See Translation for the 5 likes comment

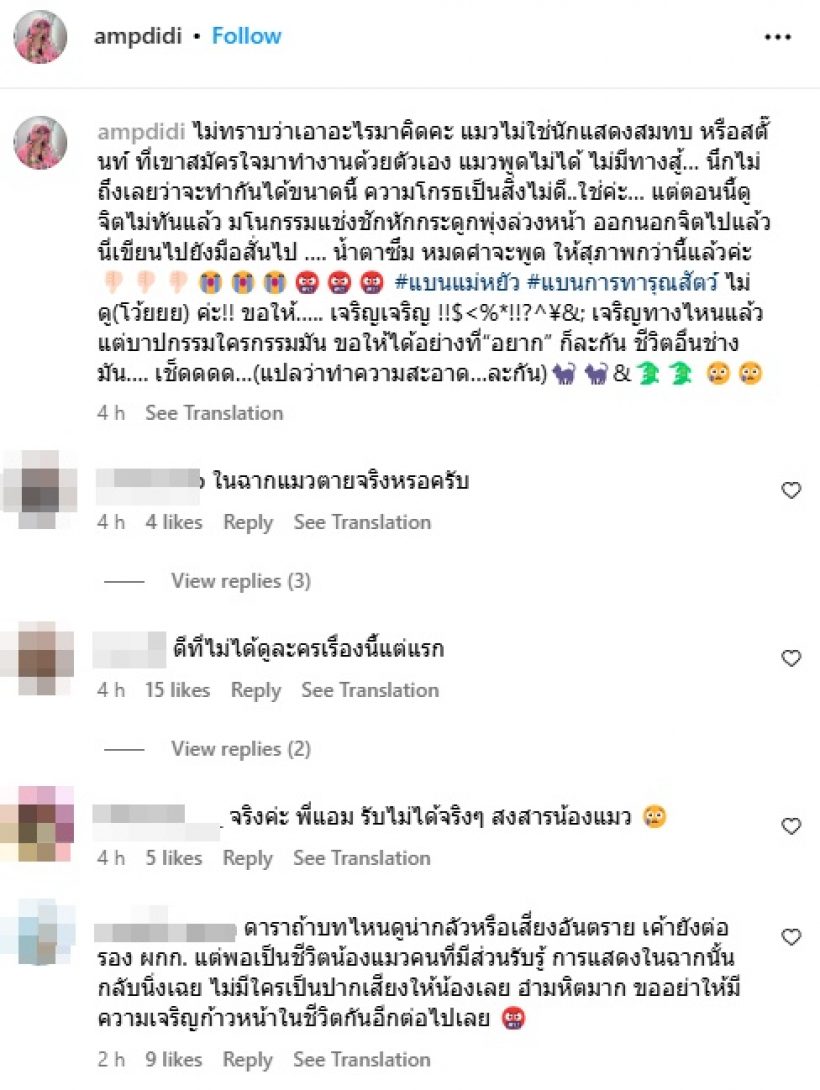click(x=361, y=858)
